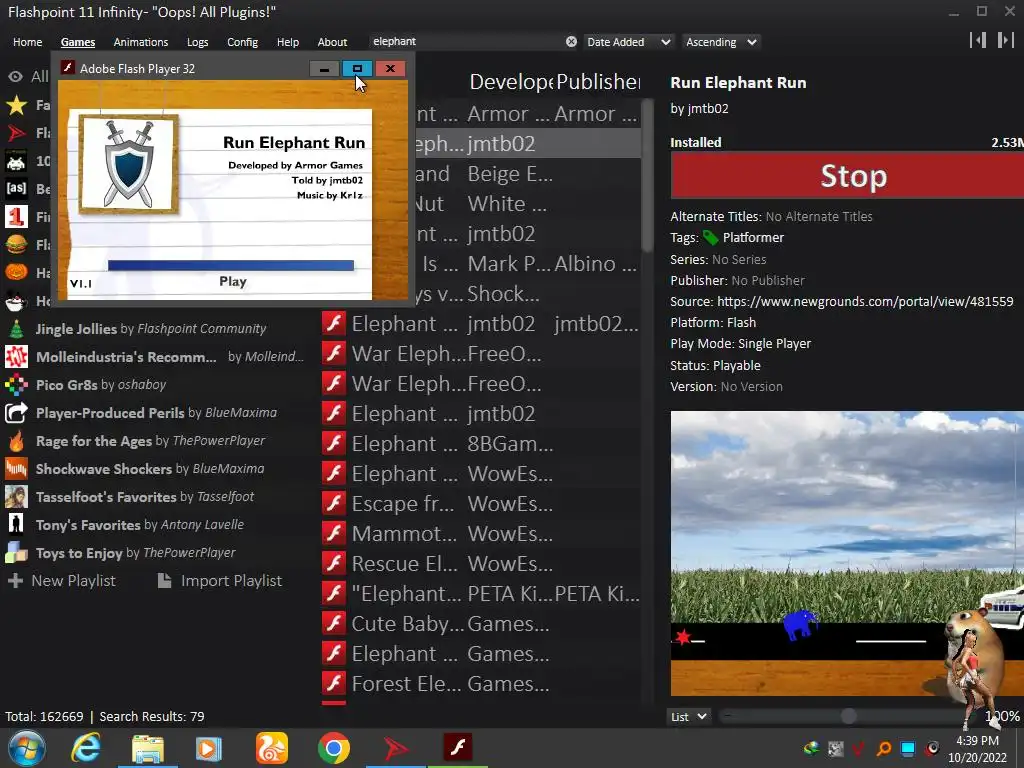The width and height of the screenshot is (1024, 768).
Task: Open the Config tab
Action: click(x=242, y=42)
